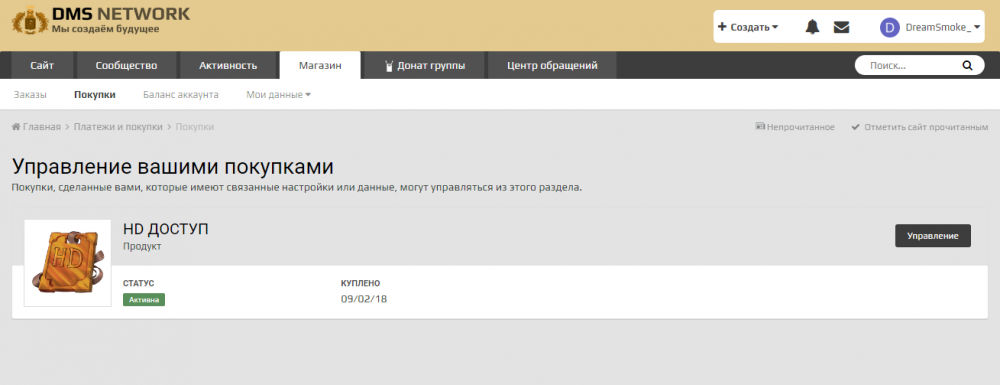The height and width of the screenshot is (385, 1000).
Task: Open the DreamSmoke_ user menu
Action: [x=942, y=27]
